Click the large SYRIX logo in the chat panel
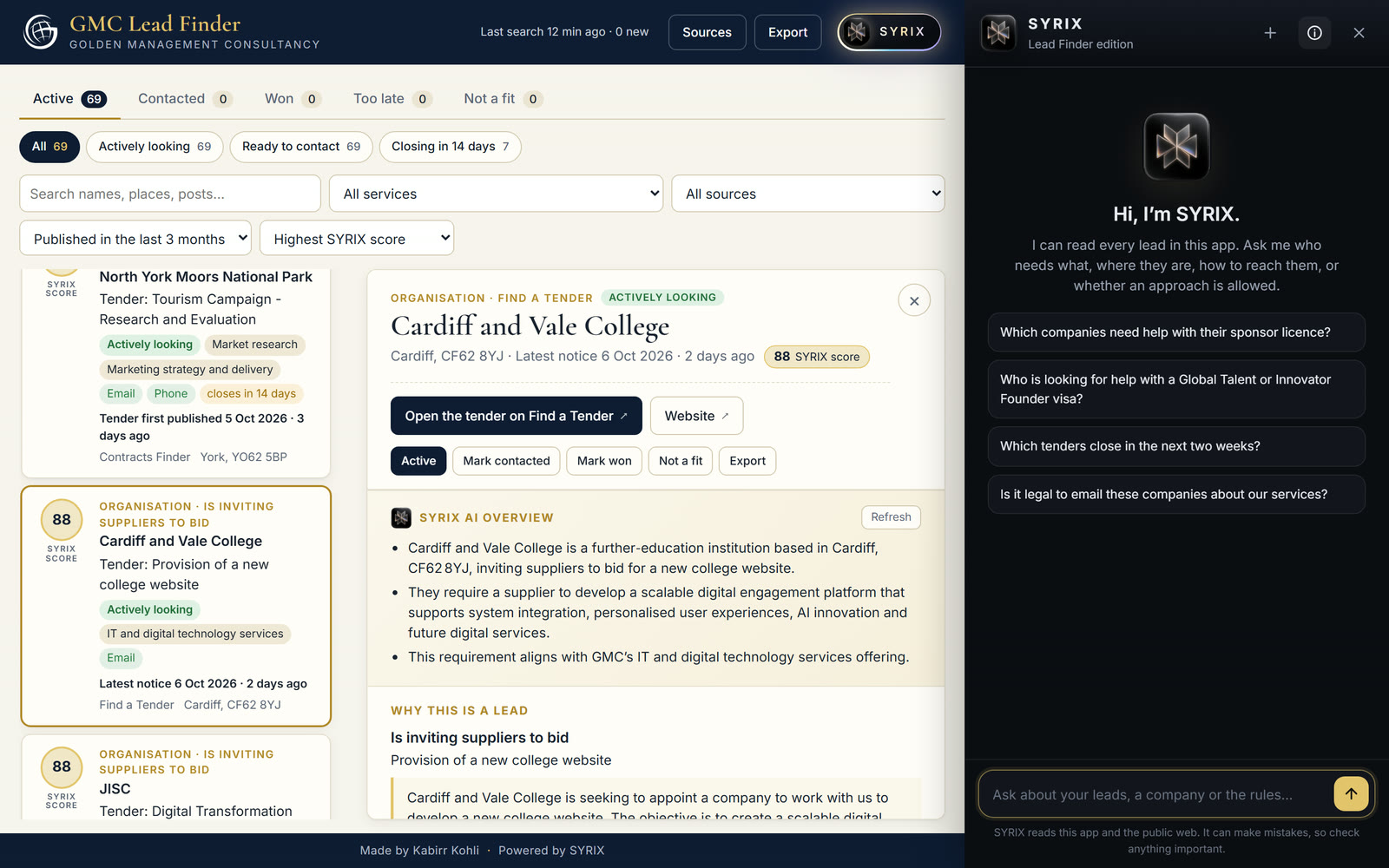Viewport: 1389px width, 868px height. point(1176,146)
